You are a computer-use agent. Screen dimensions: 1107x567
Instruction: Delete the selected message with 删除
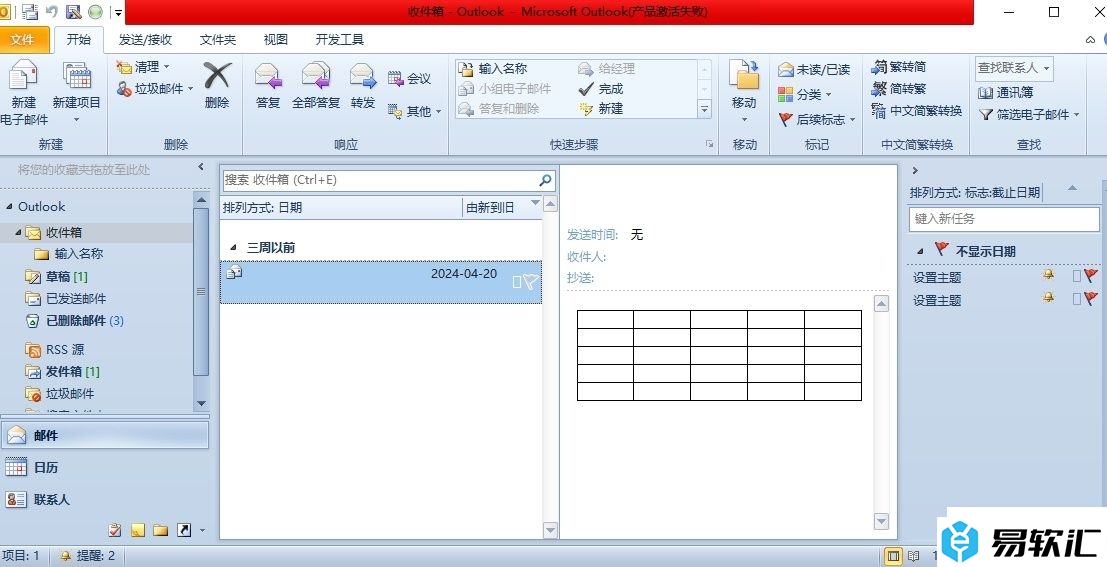(x=217, y=85)
